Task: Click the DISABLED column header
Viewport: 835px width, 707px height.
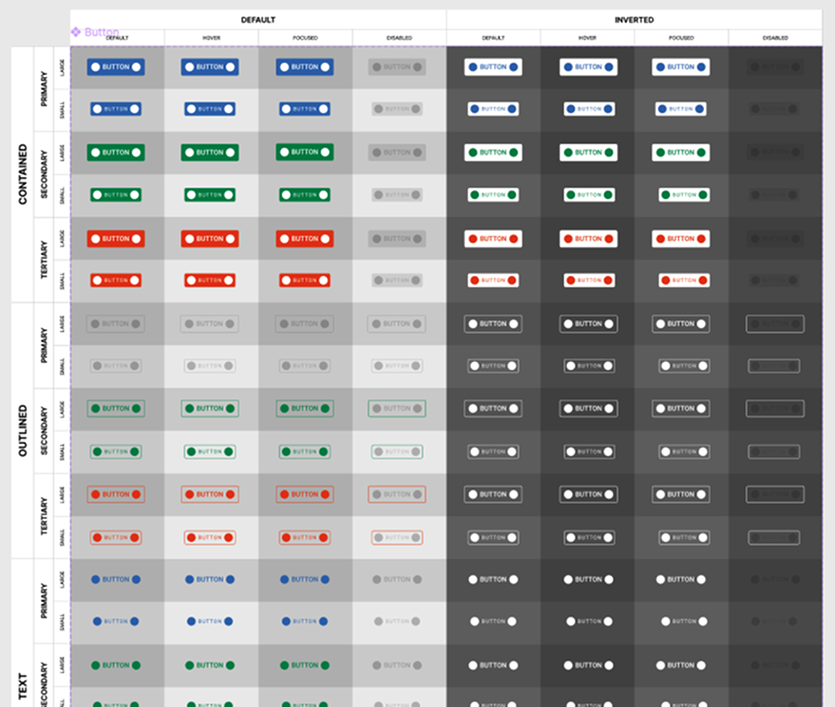Action: coord(399,36)
